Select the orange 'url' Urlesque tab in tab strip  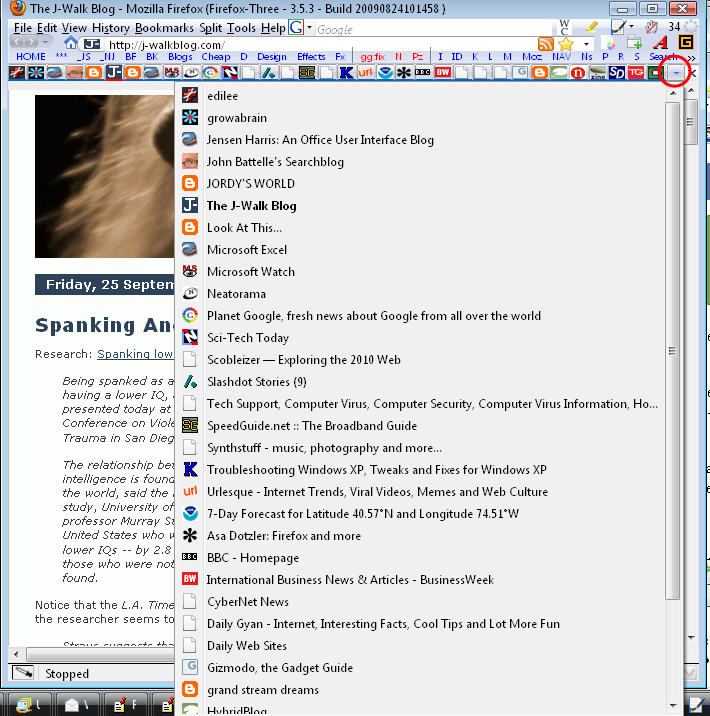coord(365,73)
